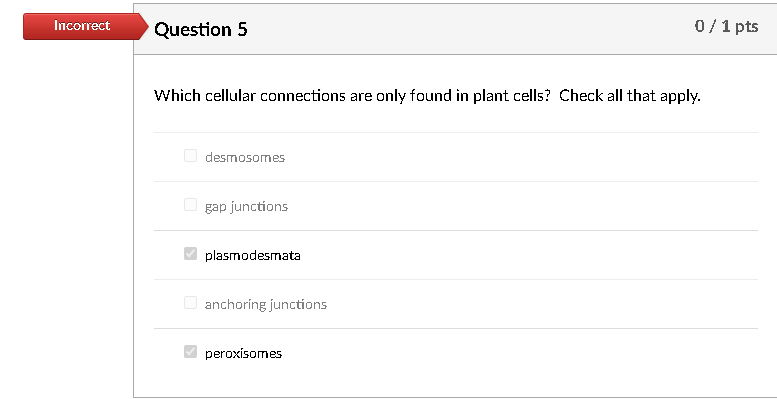Click the plasmodesmata answer row

(456, 255)
